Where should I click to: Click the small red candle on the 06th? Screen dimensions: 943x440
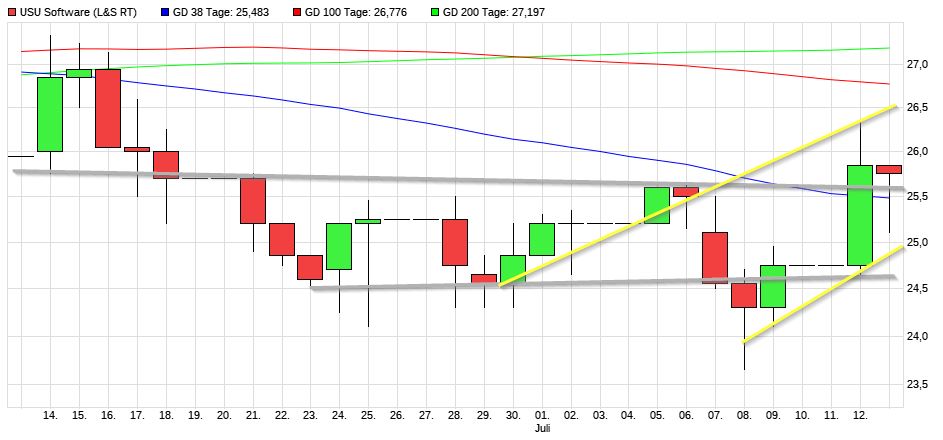click(686, 192)
